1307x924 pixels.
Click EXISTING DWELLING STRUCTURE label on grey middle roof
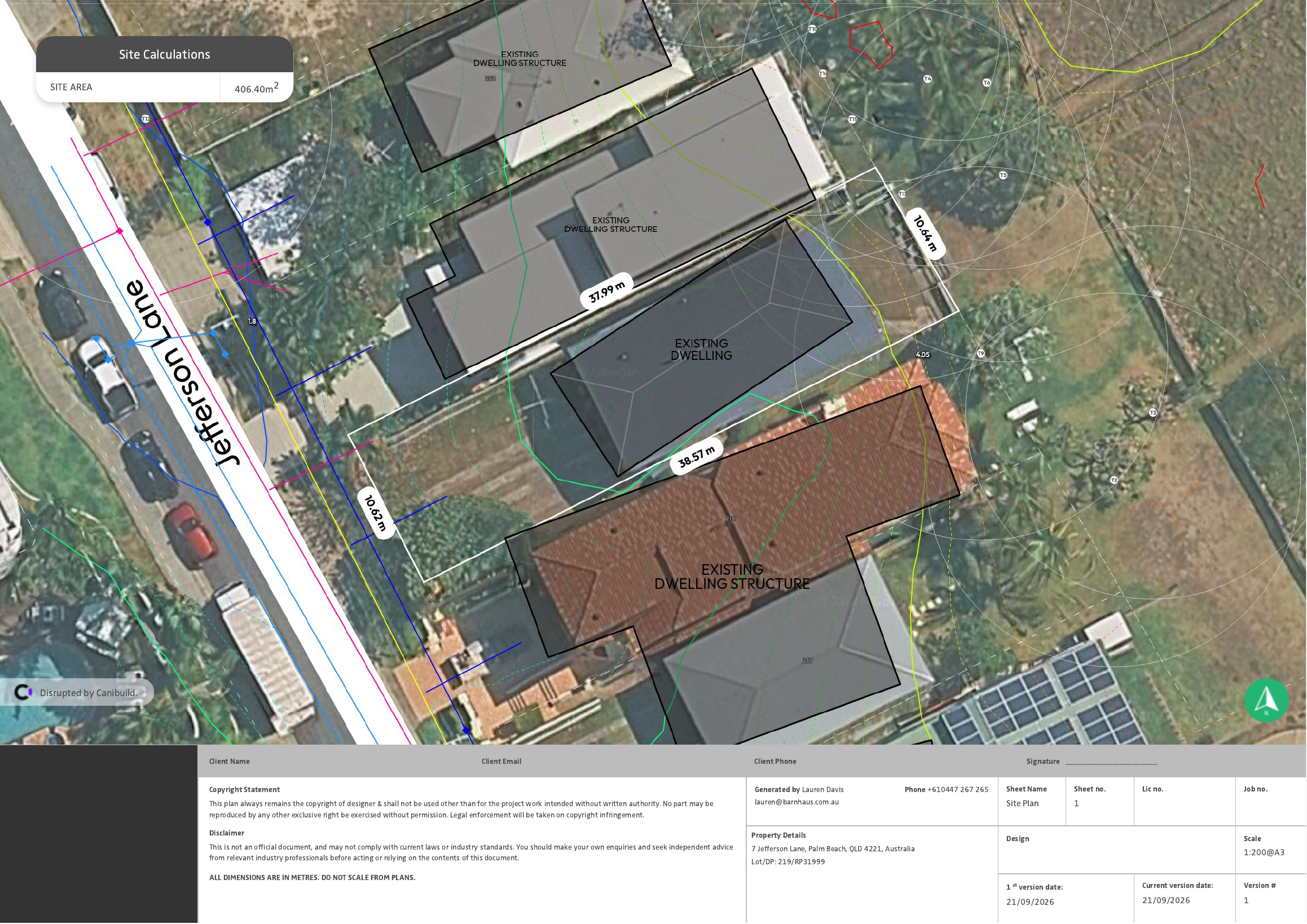click(x=611, y=225)
